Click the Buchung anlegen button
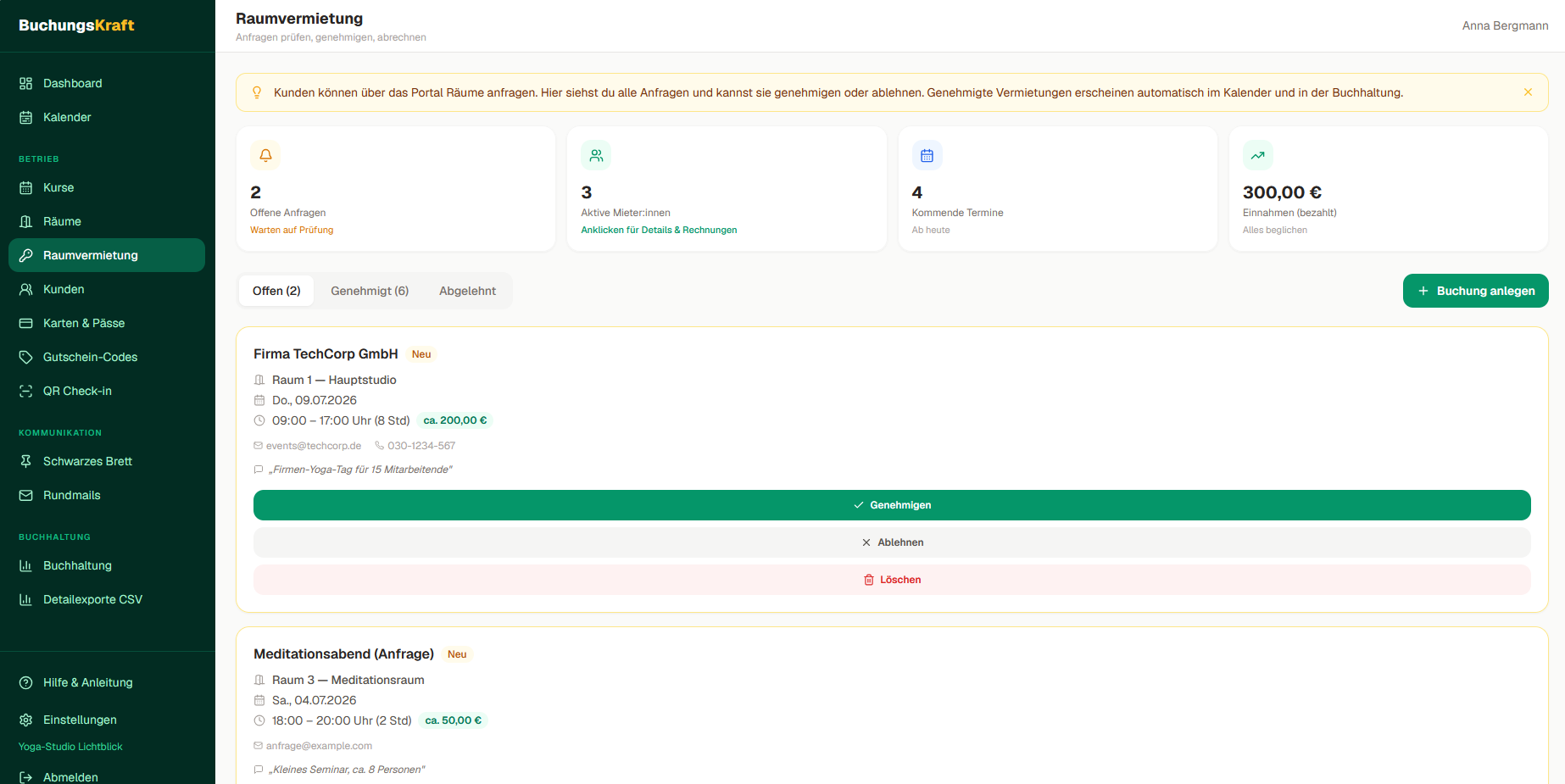Viewport: 1565px width, 784px height. tap(1475, 291)
